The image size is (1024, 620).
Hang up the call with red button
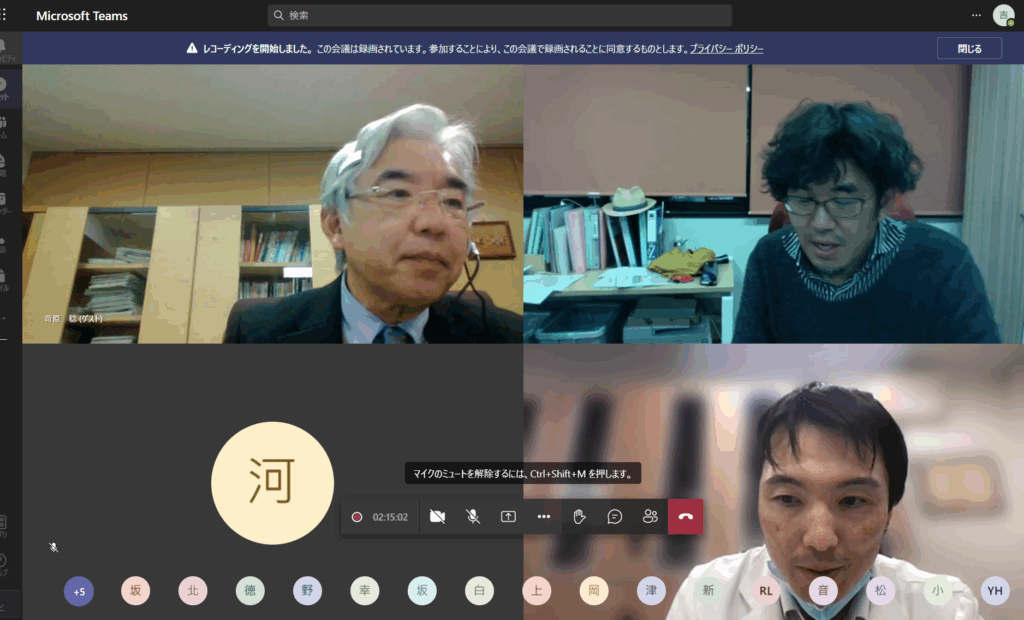coord(685,517)
